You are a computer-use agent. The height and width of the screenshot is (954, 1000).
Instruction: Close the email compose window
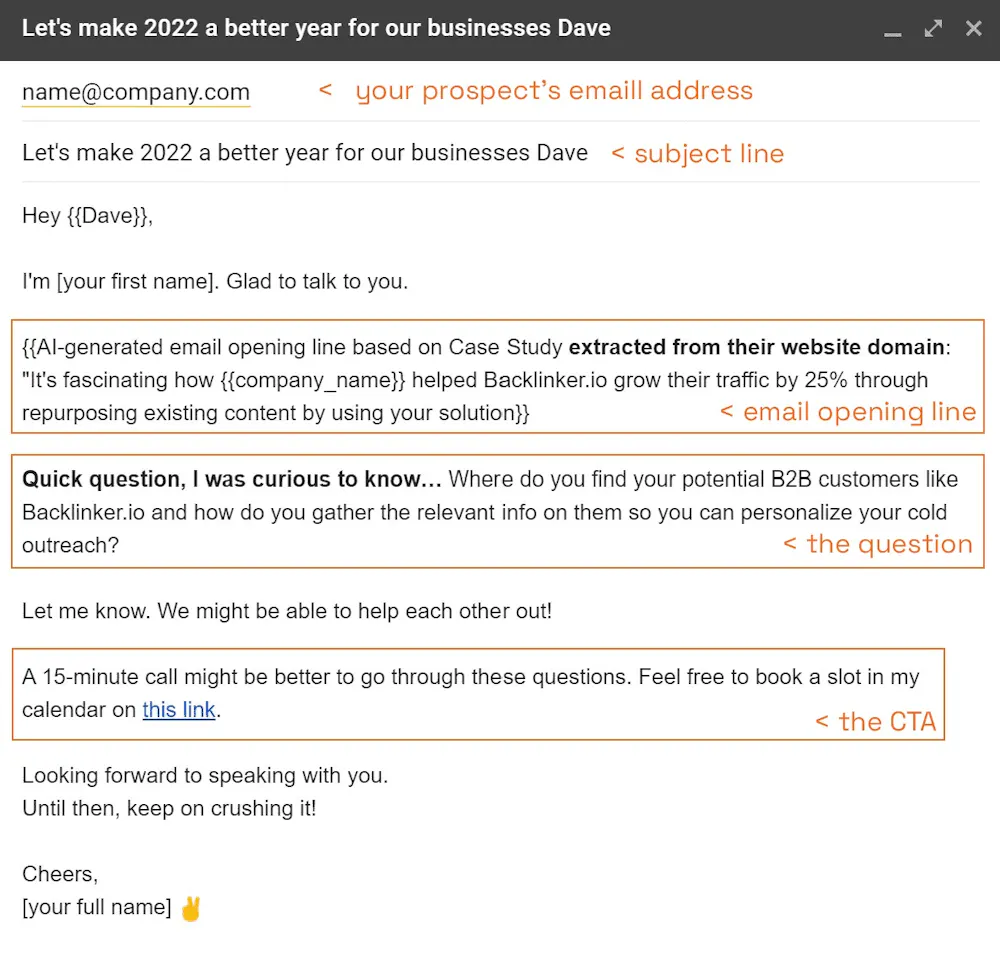point(973,28)
